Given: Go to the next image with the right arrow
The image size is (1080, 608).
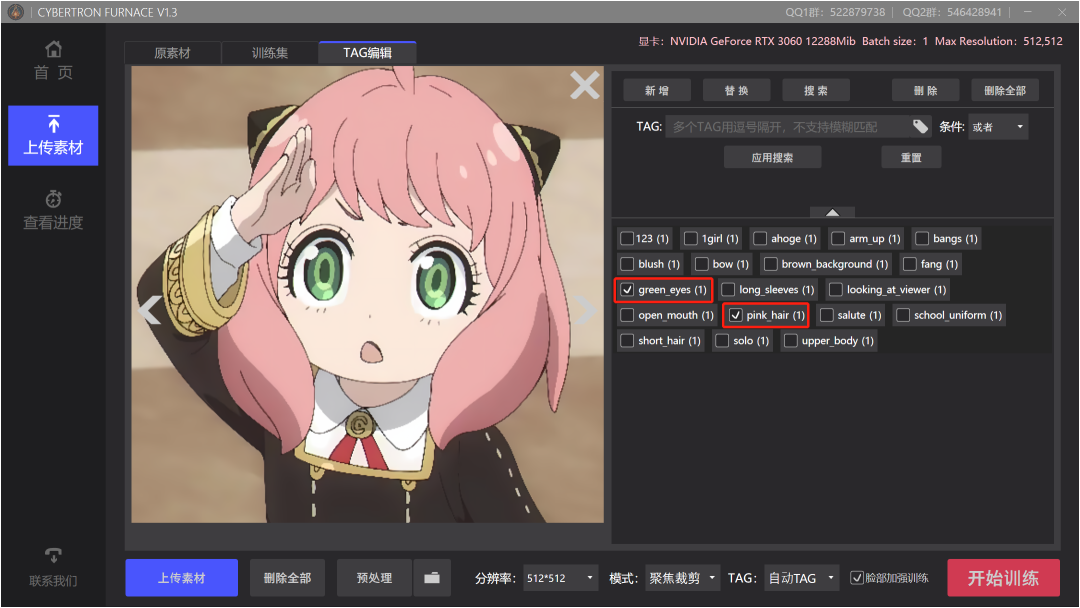Looking at the screenshot, I should (585, 309).
